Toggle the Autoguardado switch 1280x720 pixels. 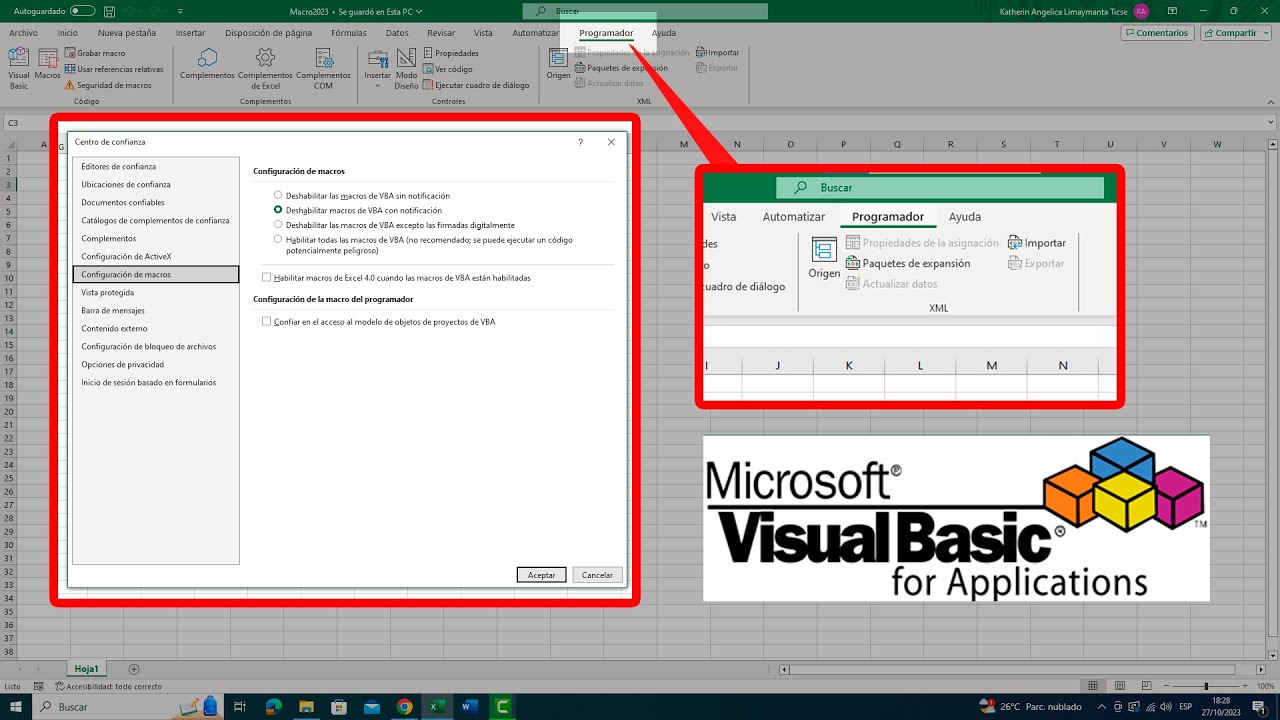point(83,10)
